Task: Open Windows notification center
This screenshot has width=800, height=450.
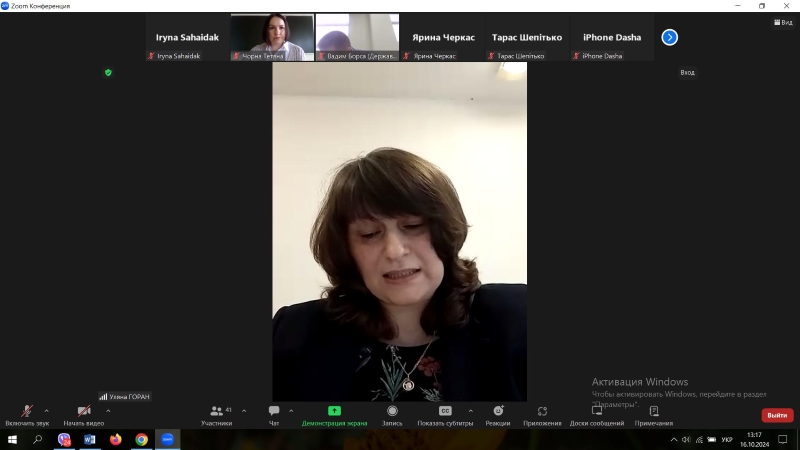Action: tap(783, 439)
